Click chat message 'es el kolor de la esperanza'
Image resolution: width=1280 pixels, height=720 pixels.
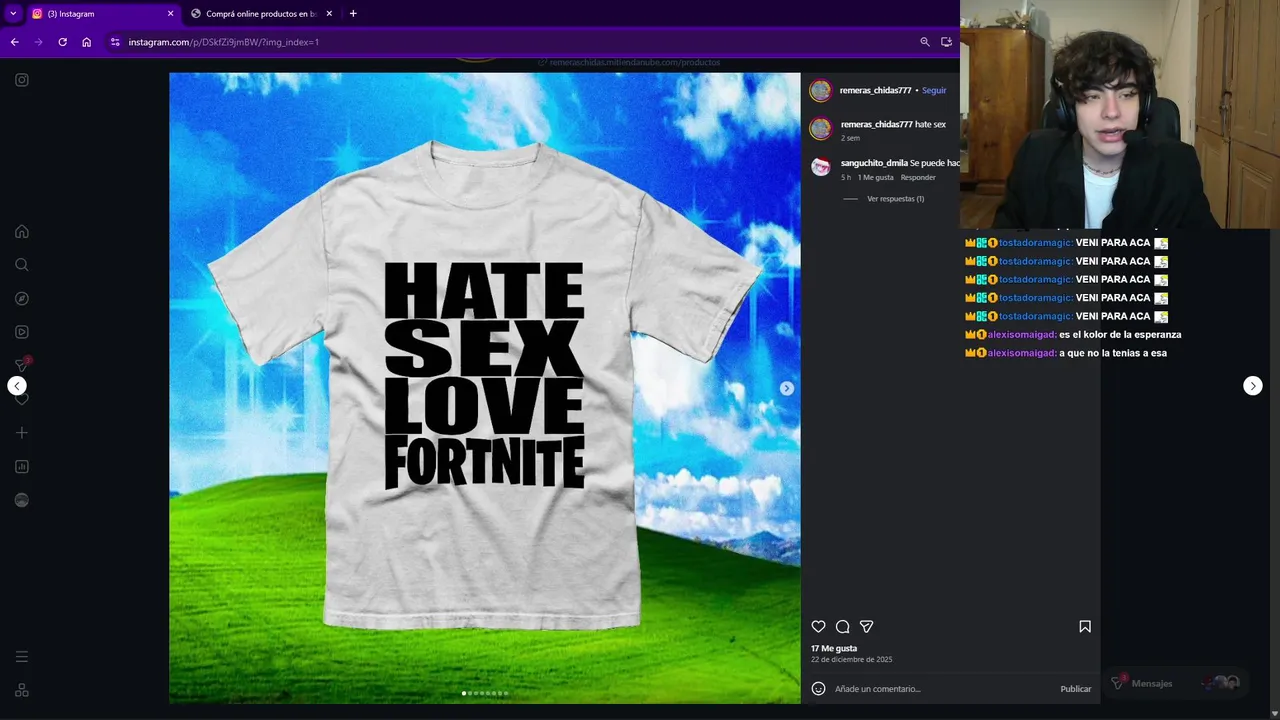point(1120,335)
